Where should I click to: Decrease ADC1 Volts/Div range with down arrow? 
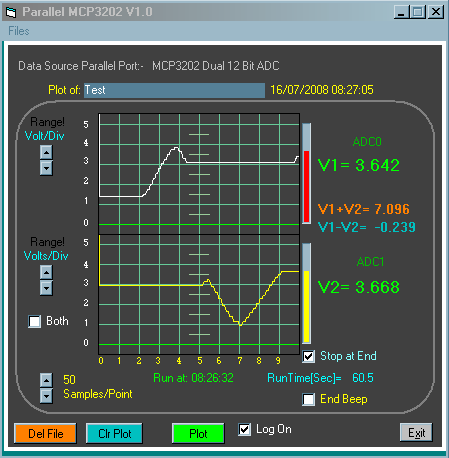[46, 288]
